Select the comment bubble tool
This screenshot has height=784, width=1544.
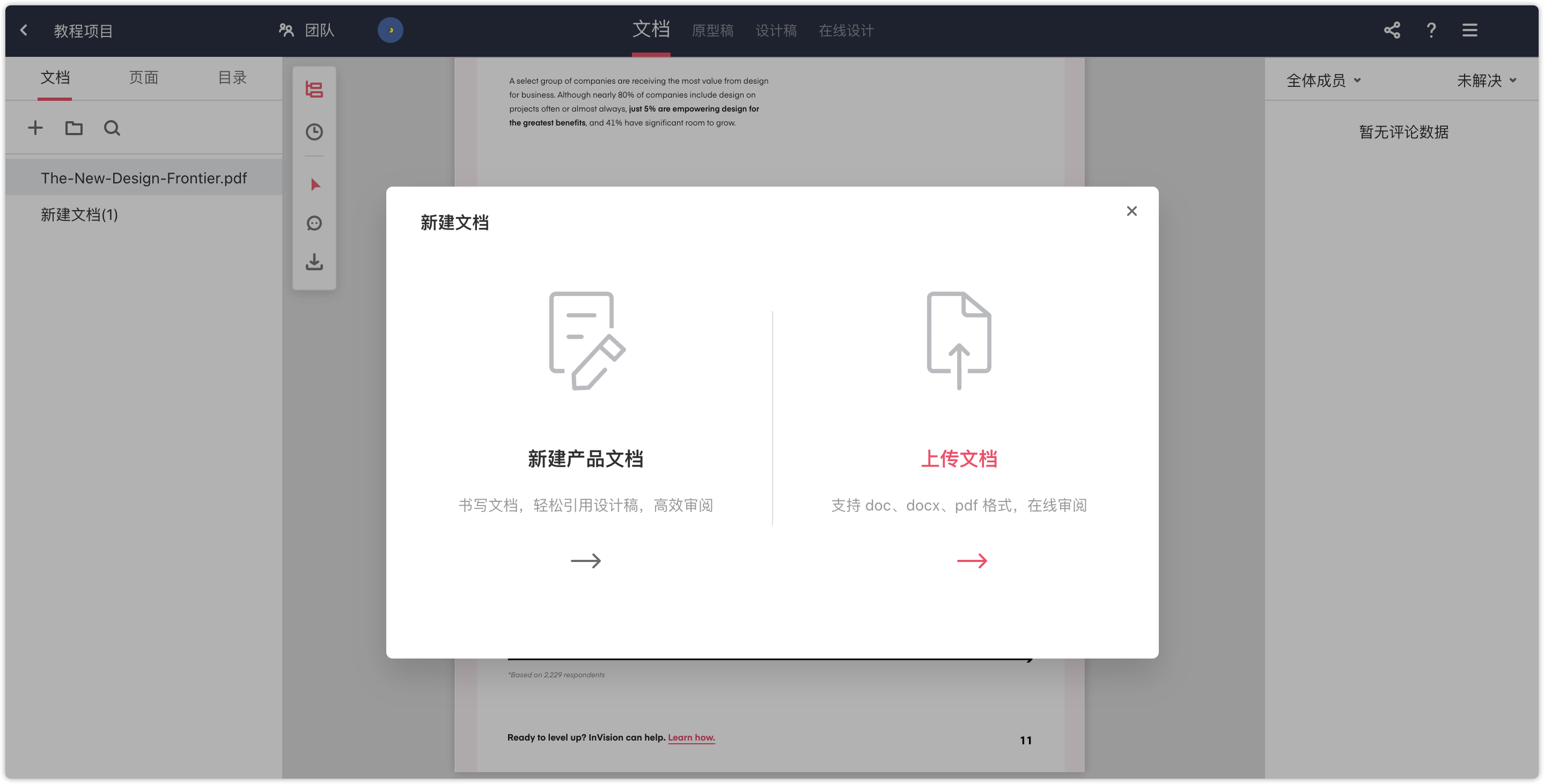click(314, 224)
